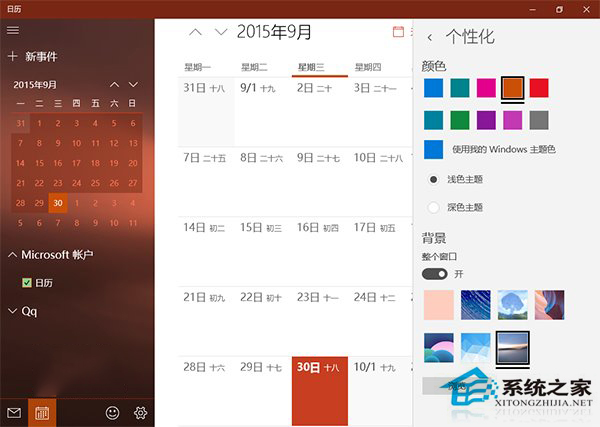Choose the blue color swatch in first row
This screenshot has width=600, height=427.
434,88
